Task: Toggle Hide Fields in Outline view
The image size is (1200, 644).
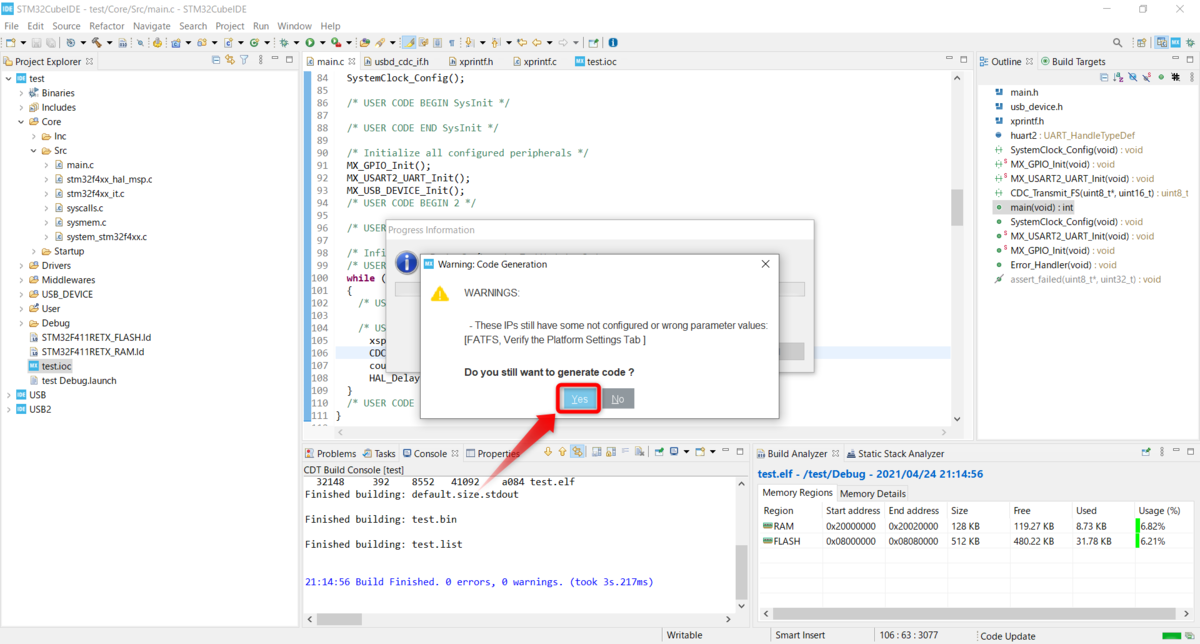Action: coord(1132,77)
